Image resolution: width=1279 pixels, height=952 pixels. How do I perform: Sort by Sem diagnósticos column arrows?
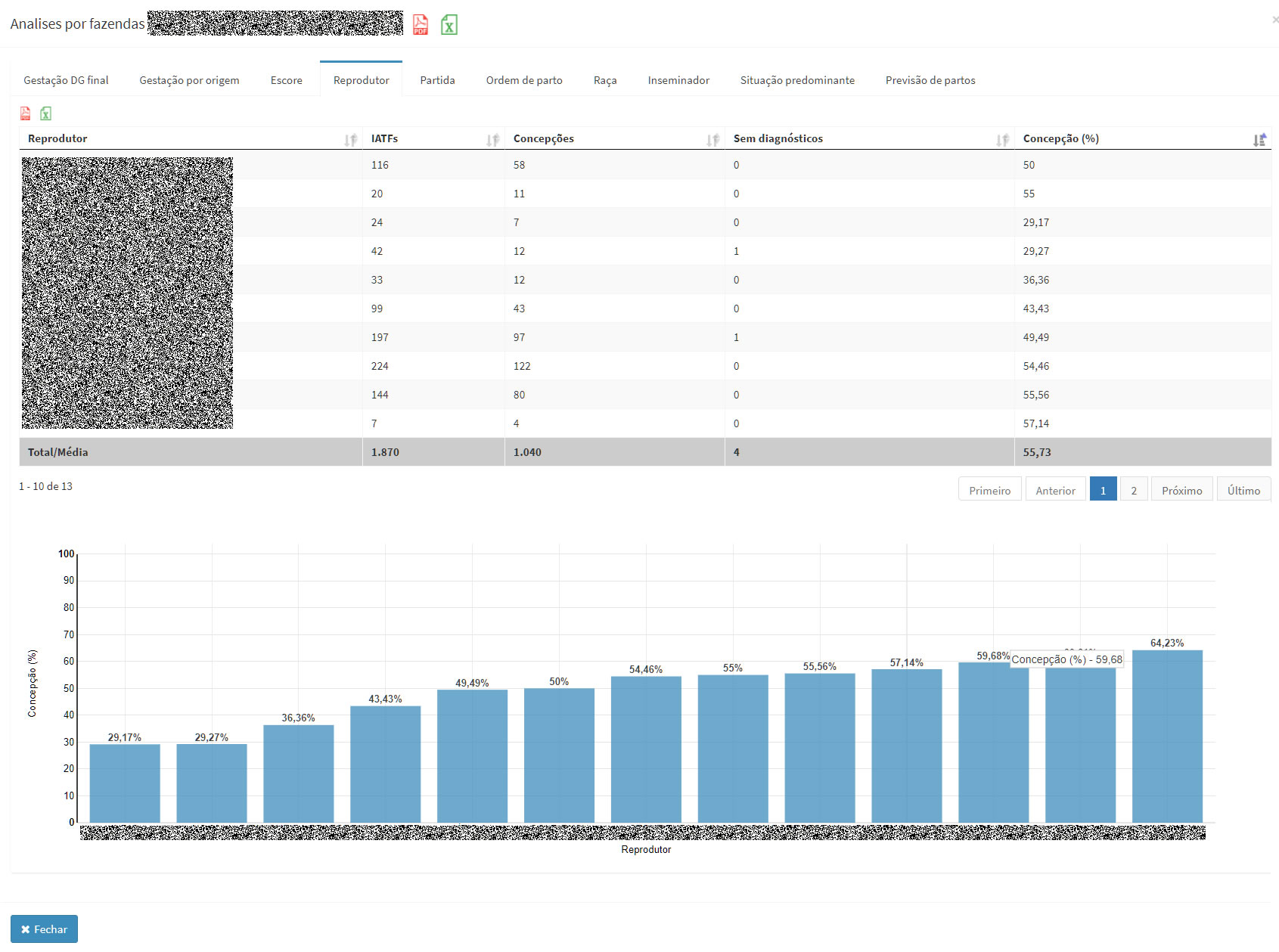pos(1002,140)
